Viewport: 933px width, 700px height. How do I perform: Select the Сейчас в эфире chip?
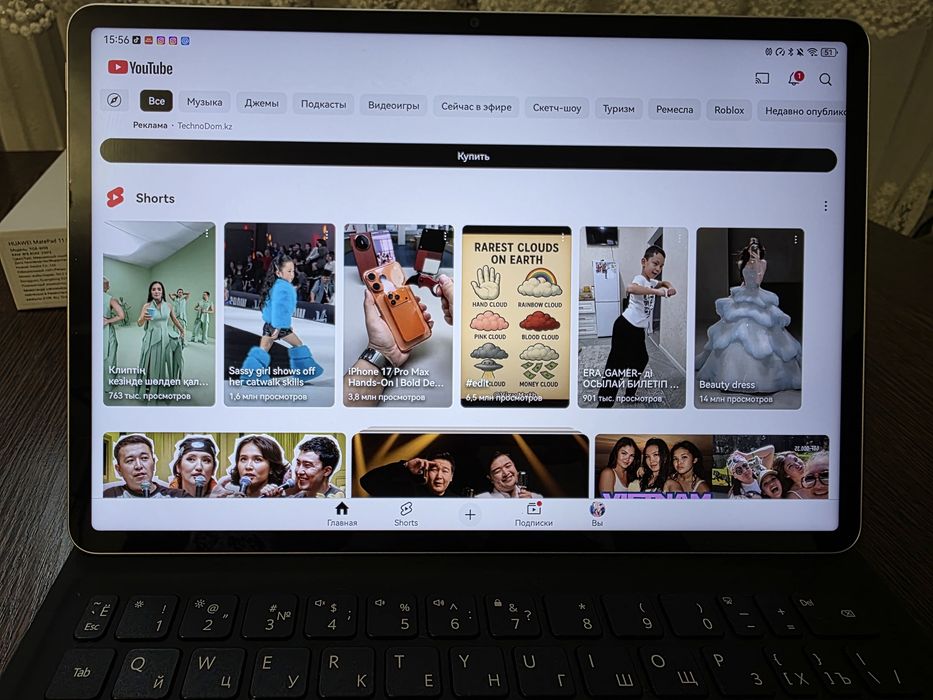pyautogui.click(x=476, y=107)
